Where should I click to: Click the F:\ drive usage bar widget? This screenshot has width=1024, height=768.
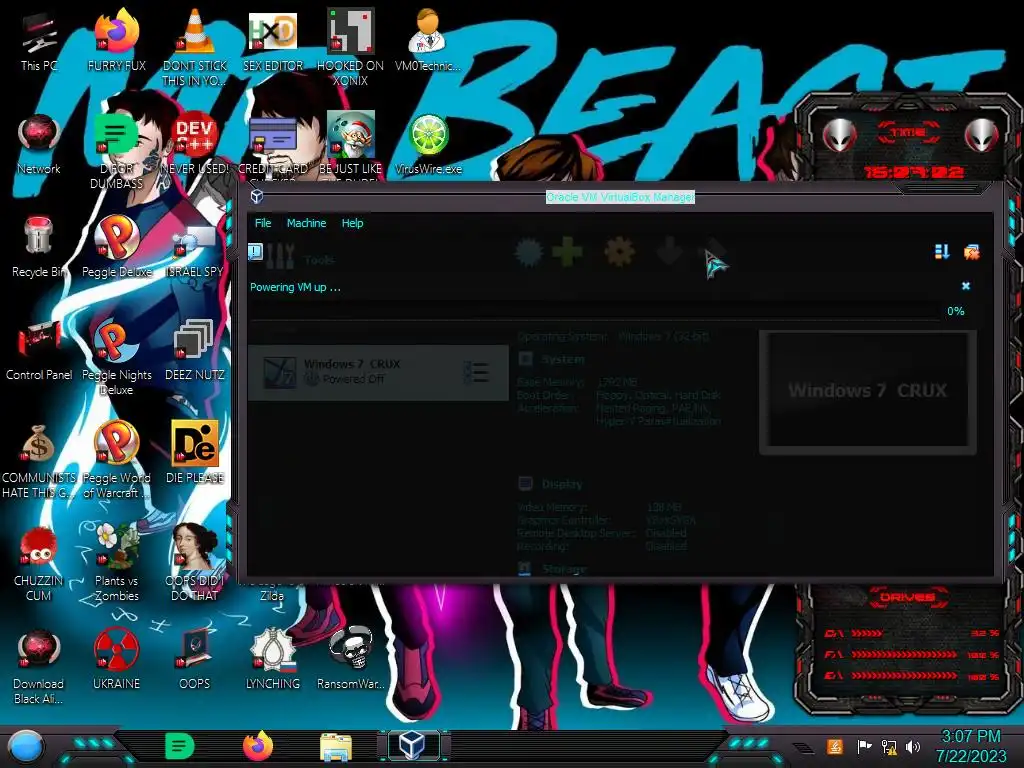click(x=912, y=654)
